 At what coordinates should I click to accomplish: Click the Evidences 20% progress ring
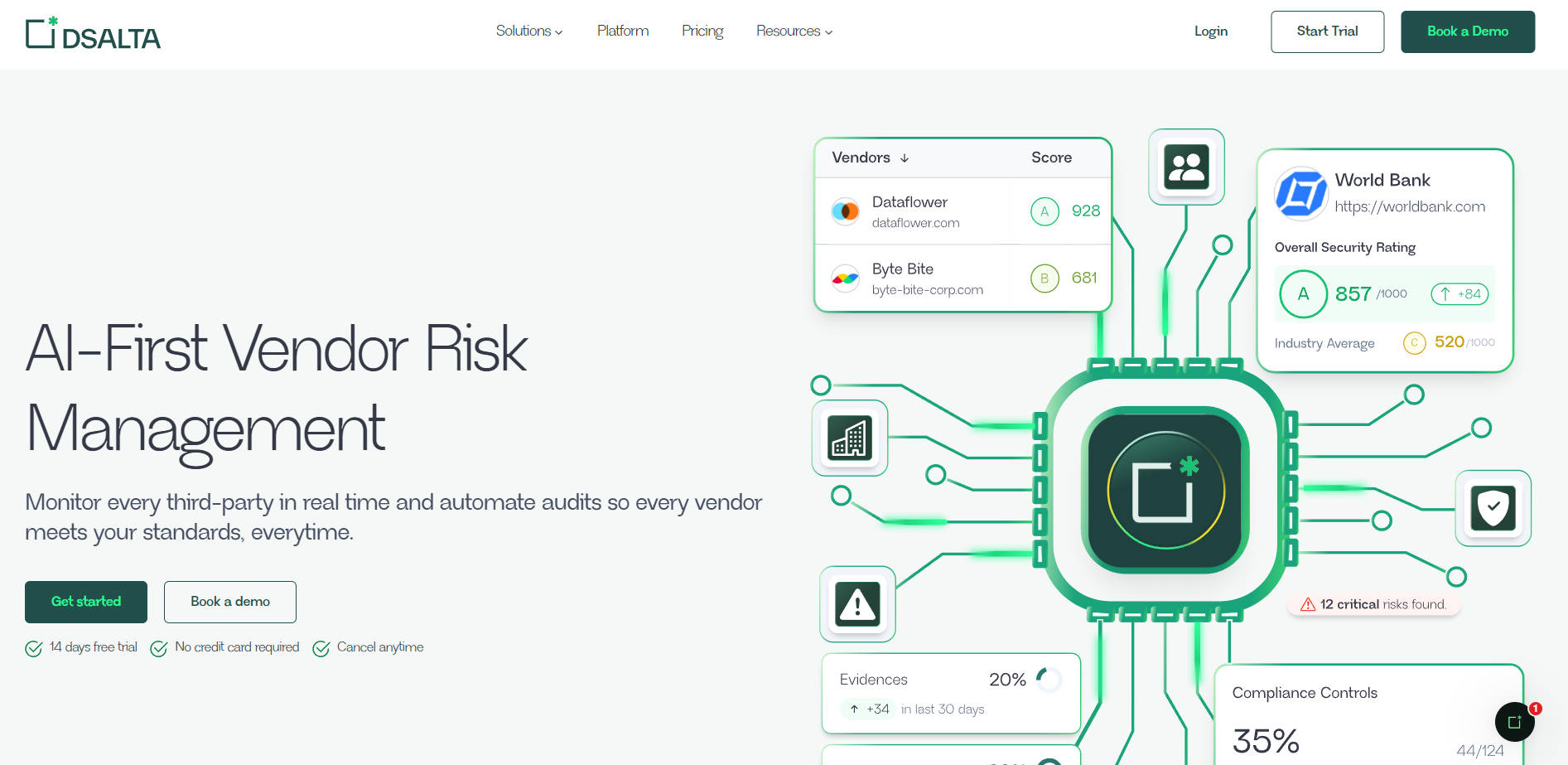tap(1049, 680)
